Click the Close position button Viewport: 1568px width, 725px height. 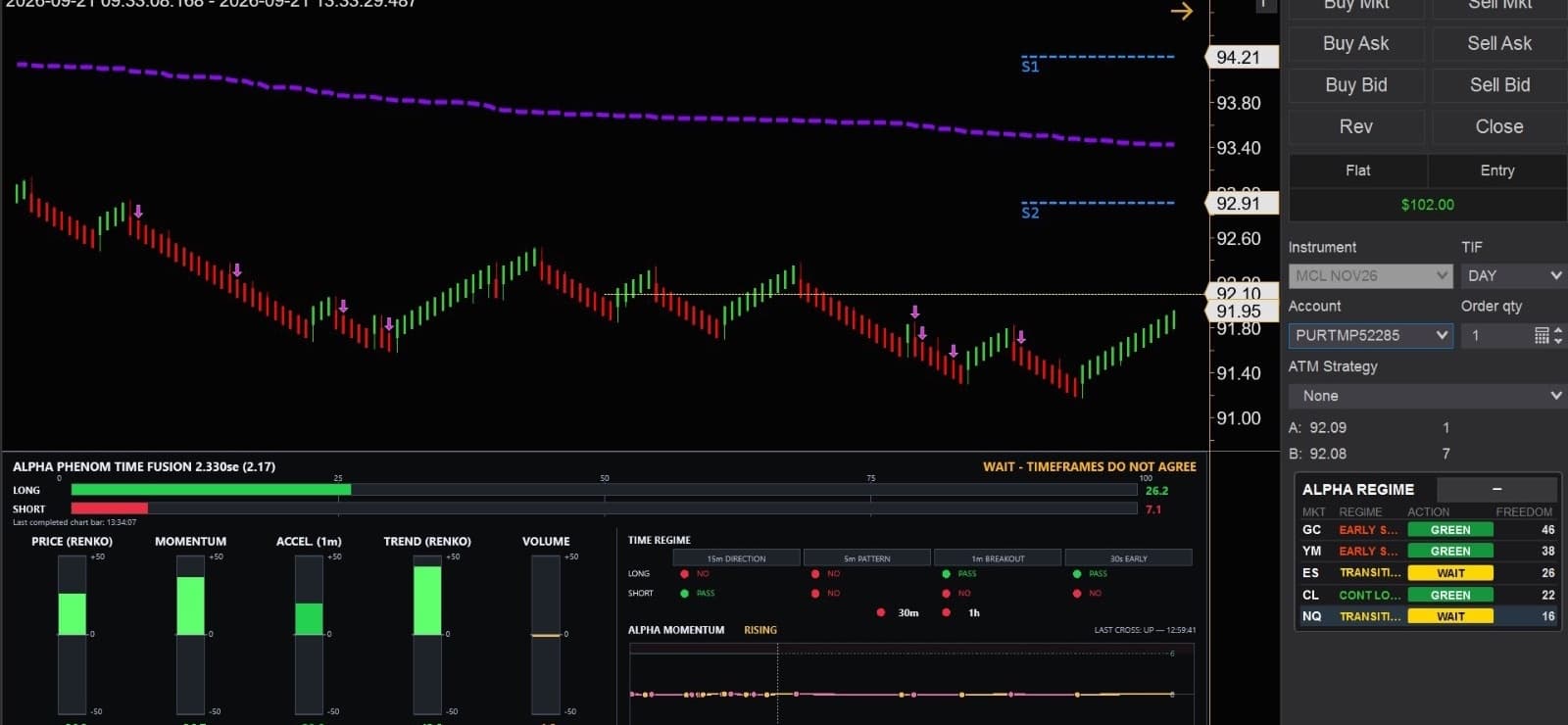1499,126
